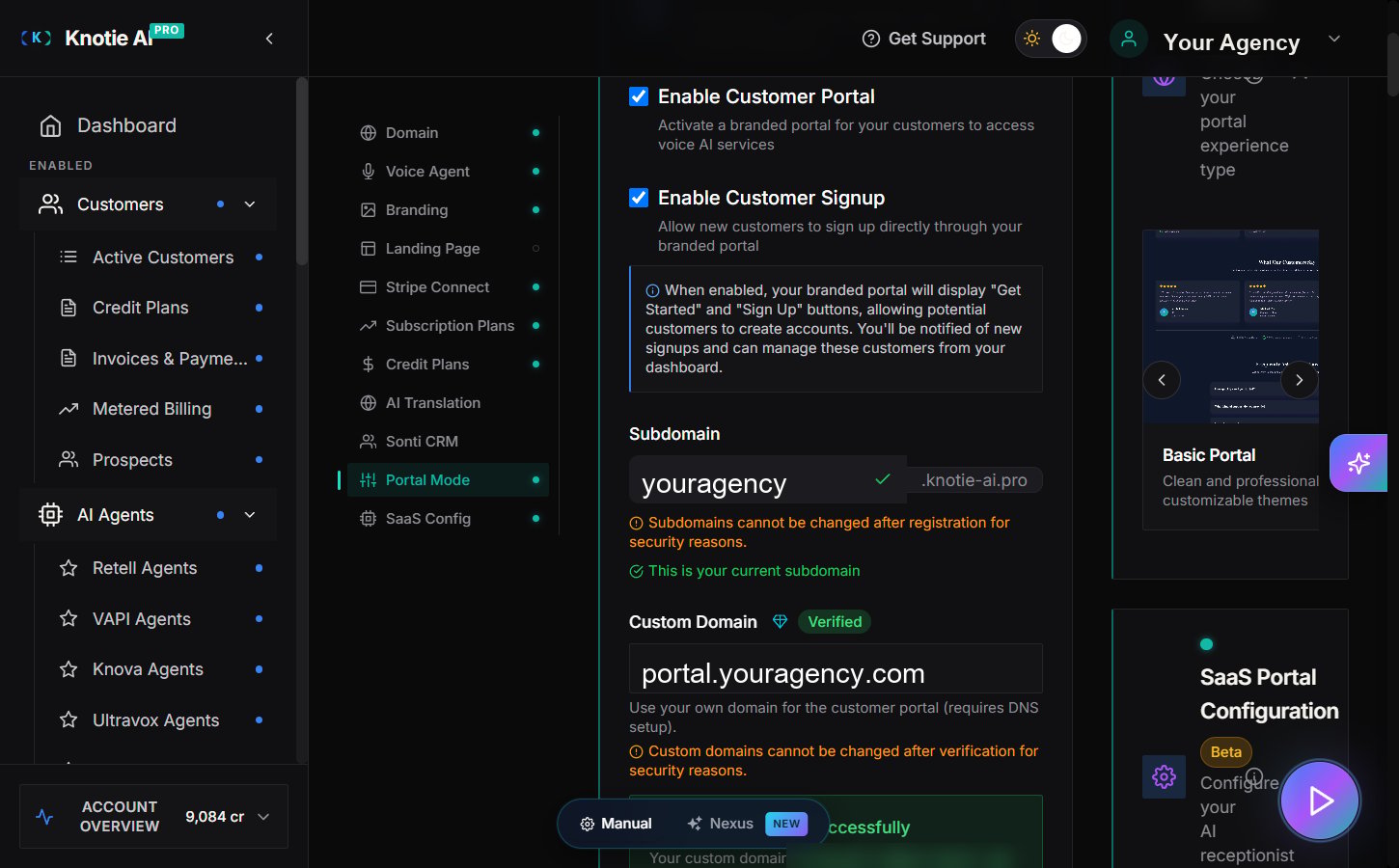Click the Voice Agent microphone icon

368,172
